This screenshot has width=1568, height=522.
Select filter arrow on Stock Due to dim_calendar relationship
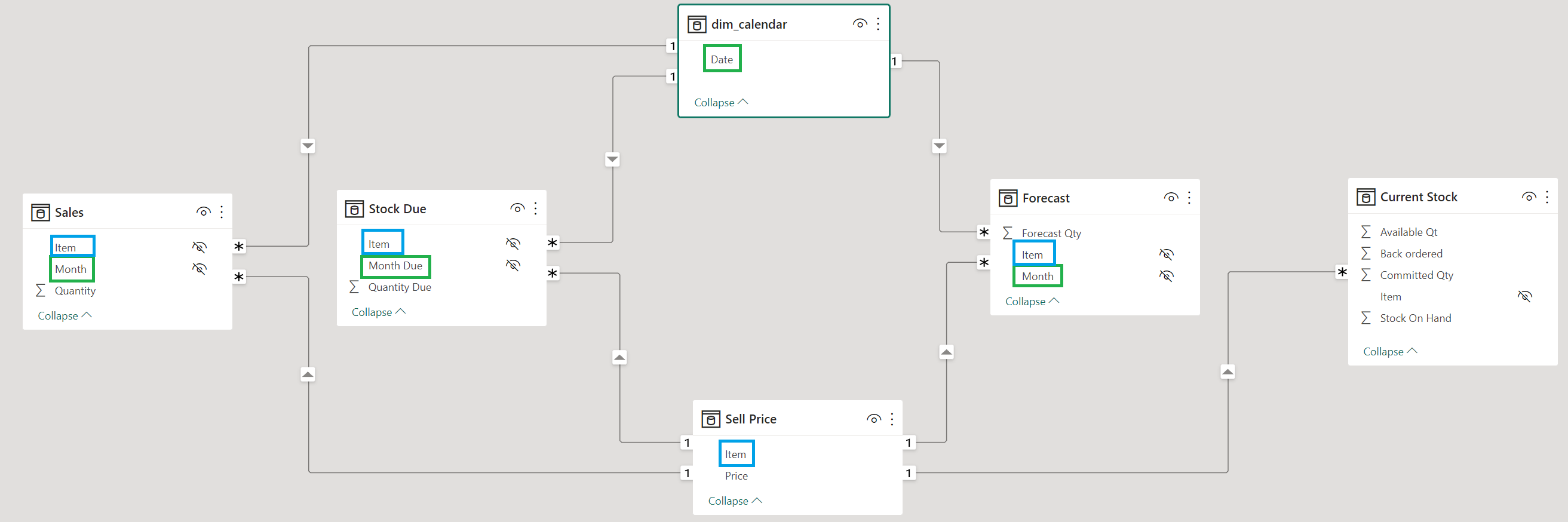612,159
